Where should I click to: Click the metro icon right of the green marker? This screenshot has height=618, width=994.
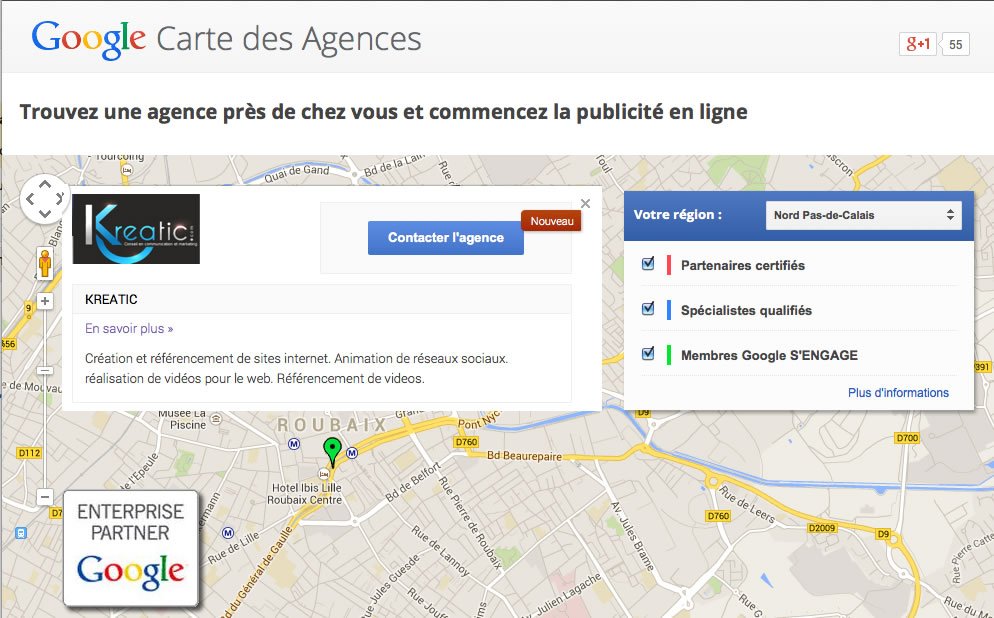[x=352, y=453]
